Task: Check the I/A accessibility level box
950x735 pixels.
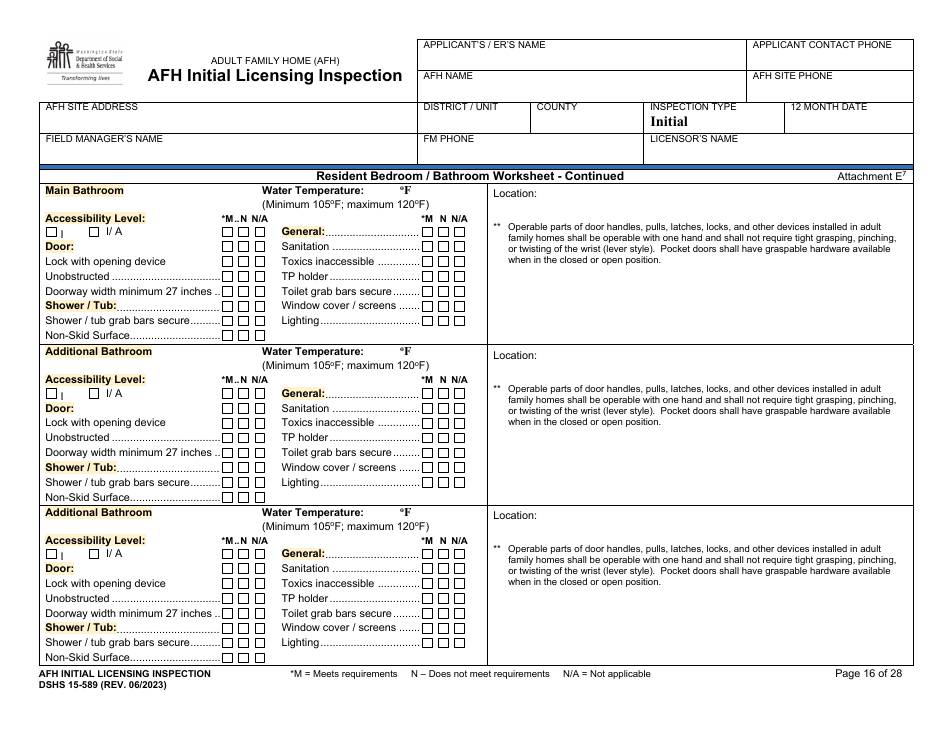Action: click(x=93, y=230)
